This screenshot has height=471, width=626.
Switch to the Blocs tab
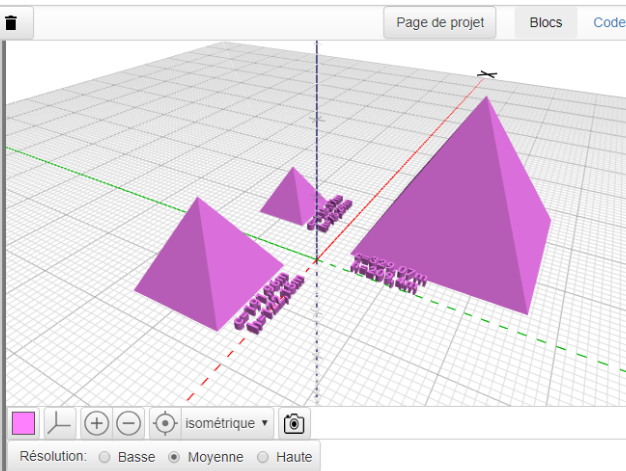click(546, 23)
